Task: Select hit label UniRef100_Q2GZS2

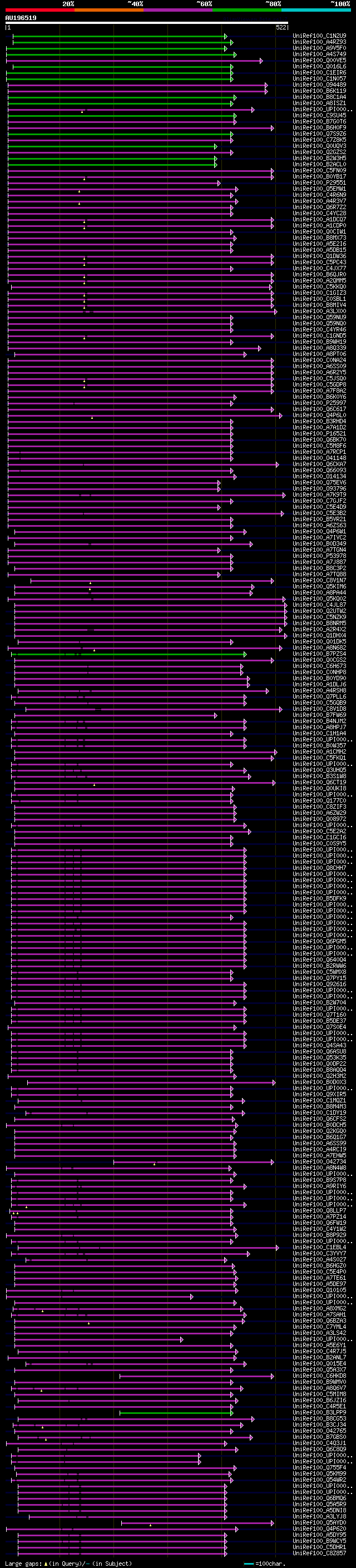Action: click(319, 152)
